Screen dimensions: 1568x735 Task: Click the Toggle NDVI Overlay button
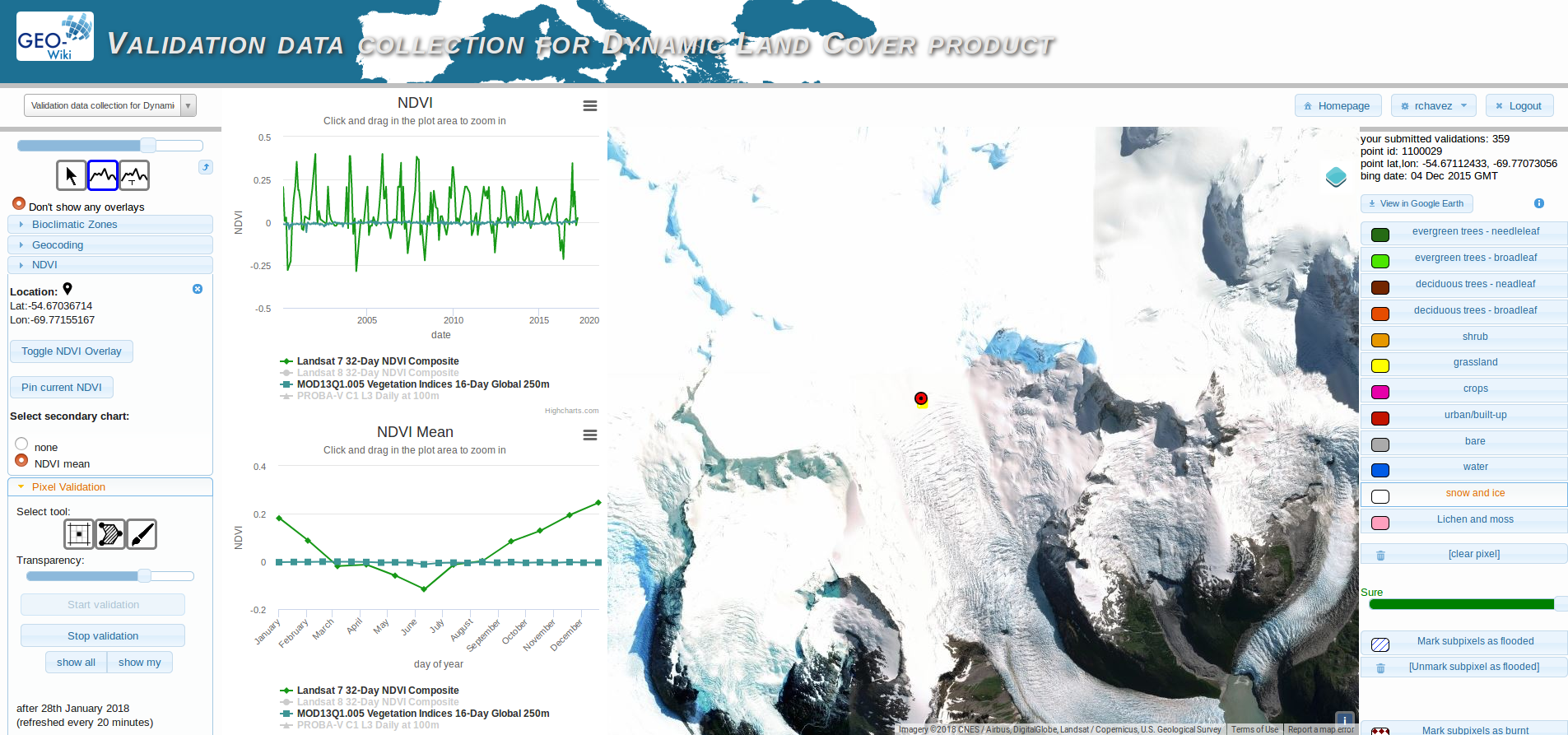tap(72, 351)
